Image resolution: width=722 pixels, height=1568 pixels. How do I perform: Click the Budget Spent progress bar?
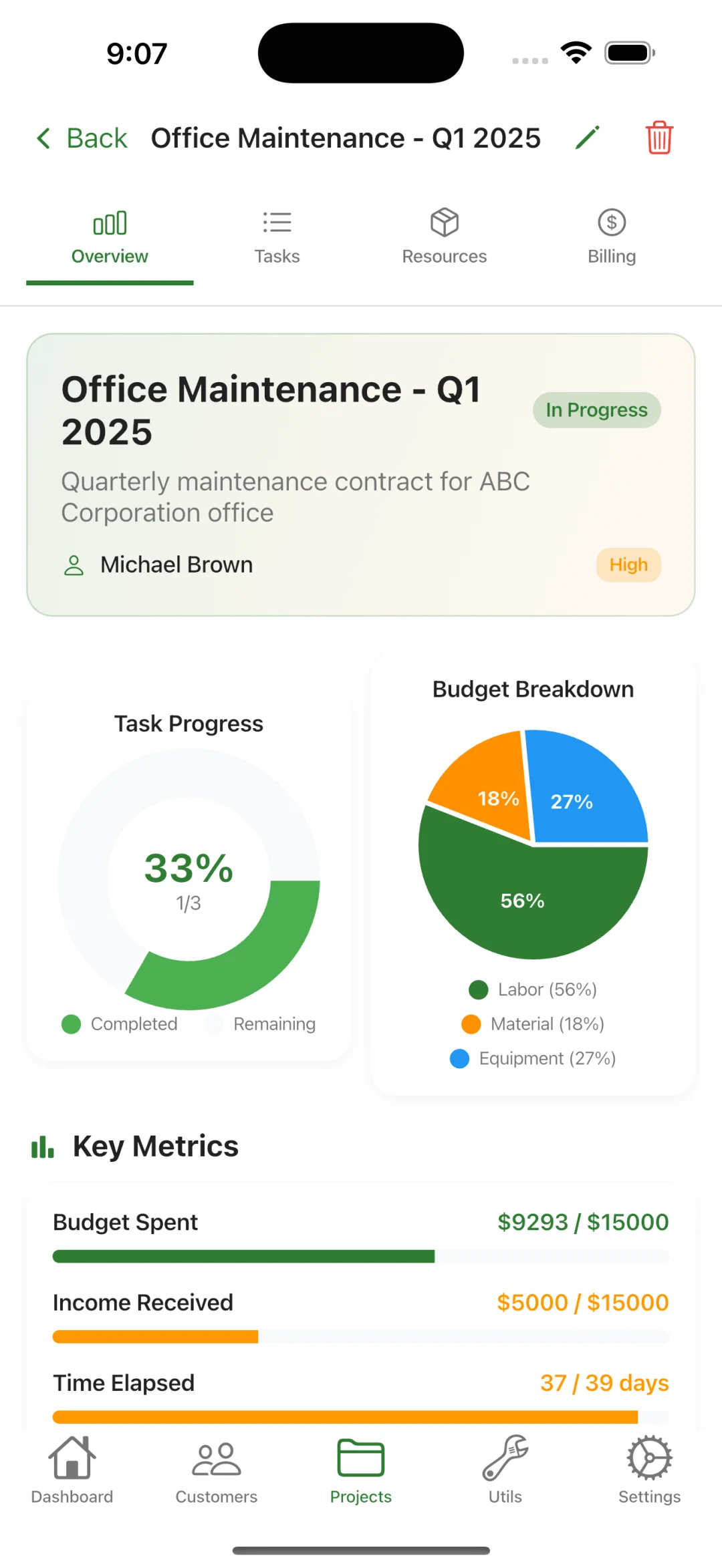[361, 1257]
